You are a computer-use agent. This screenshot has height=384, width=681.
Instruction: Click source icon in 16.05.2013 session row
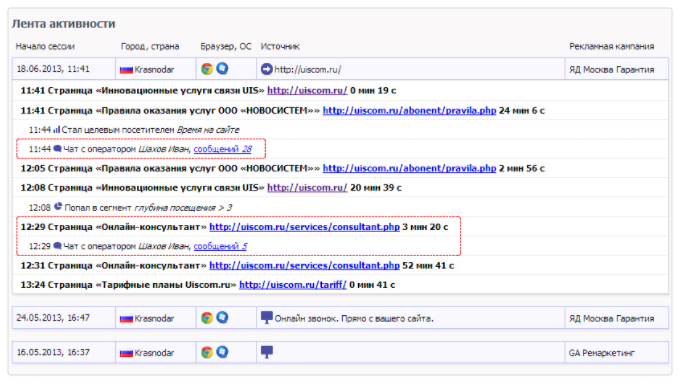click(267, 352)
